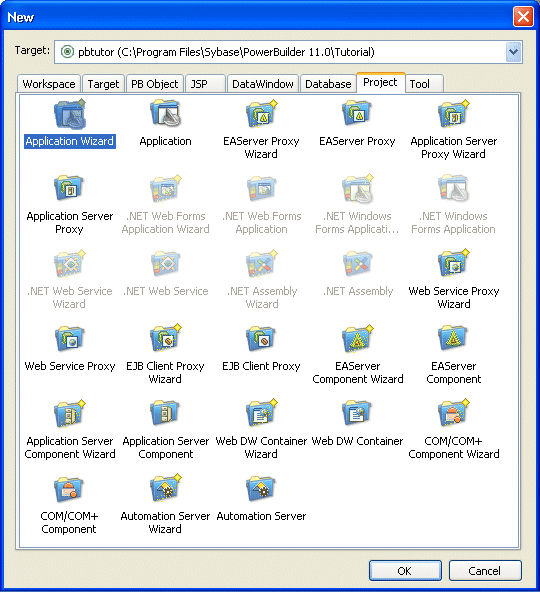Choose the EAServer Proxy icon
This screenshot has height=592, width=540.
(357, 113)
